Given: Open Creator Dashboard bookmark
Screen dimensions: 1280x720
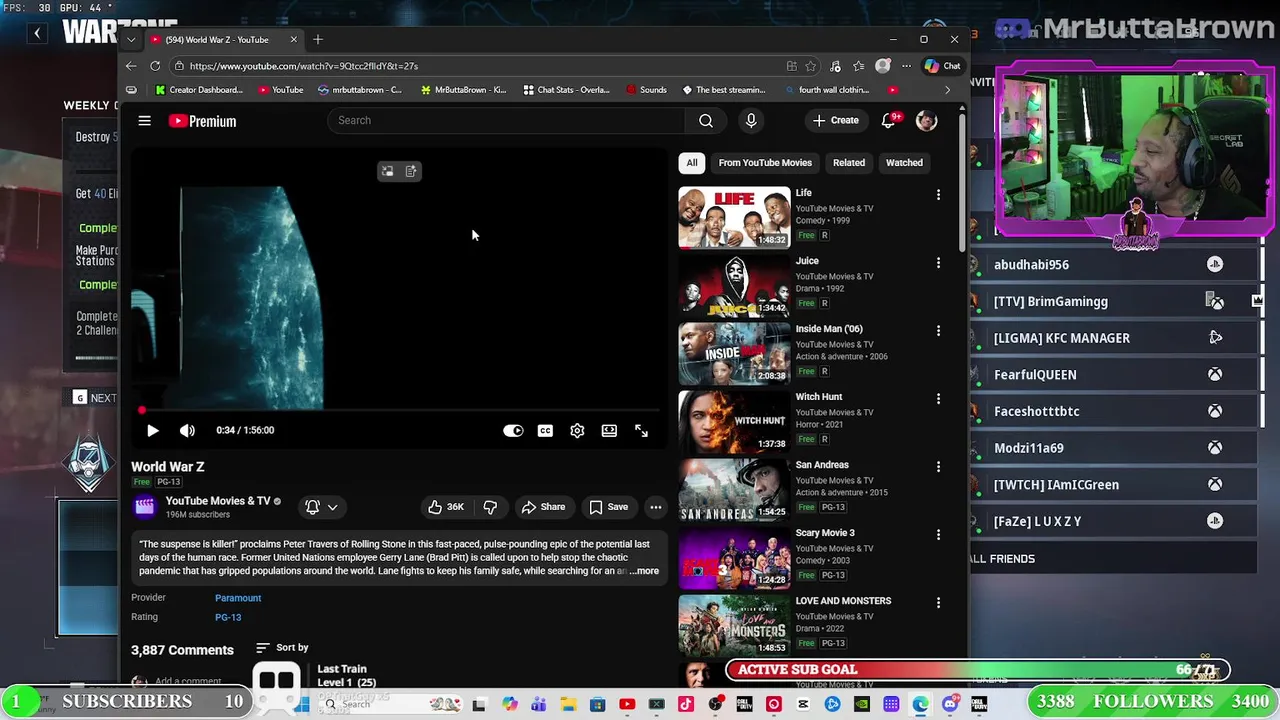Looking at the screenshot, I should point(198,90).
